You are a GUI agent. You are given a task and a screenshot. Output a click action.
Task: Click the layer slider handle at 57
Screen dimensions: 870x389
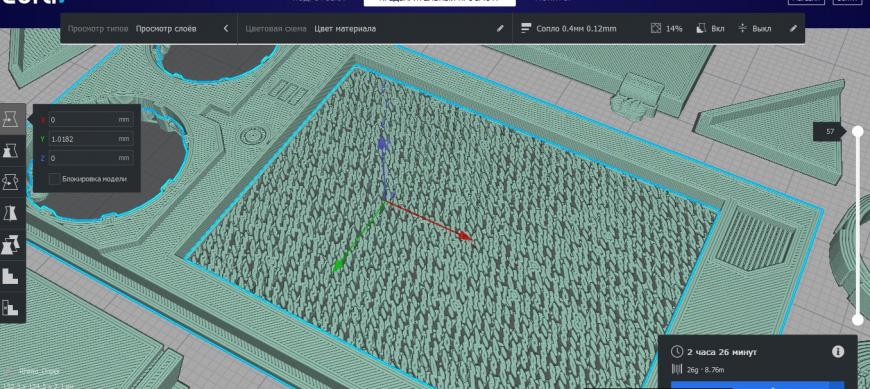point(858,132)
